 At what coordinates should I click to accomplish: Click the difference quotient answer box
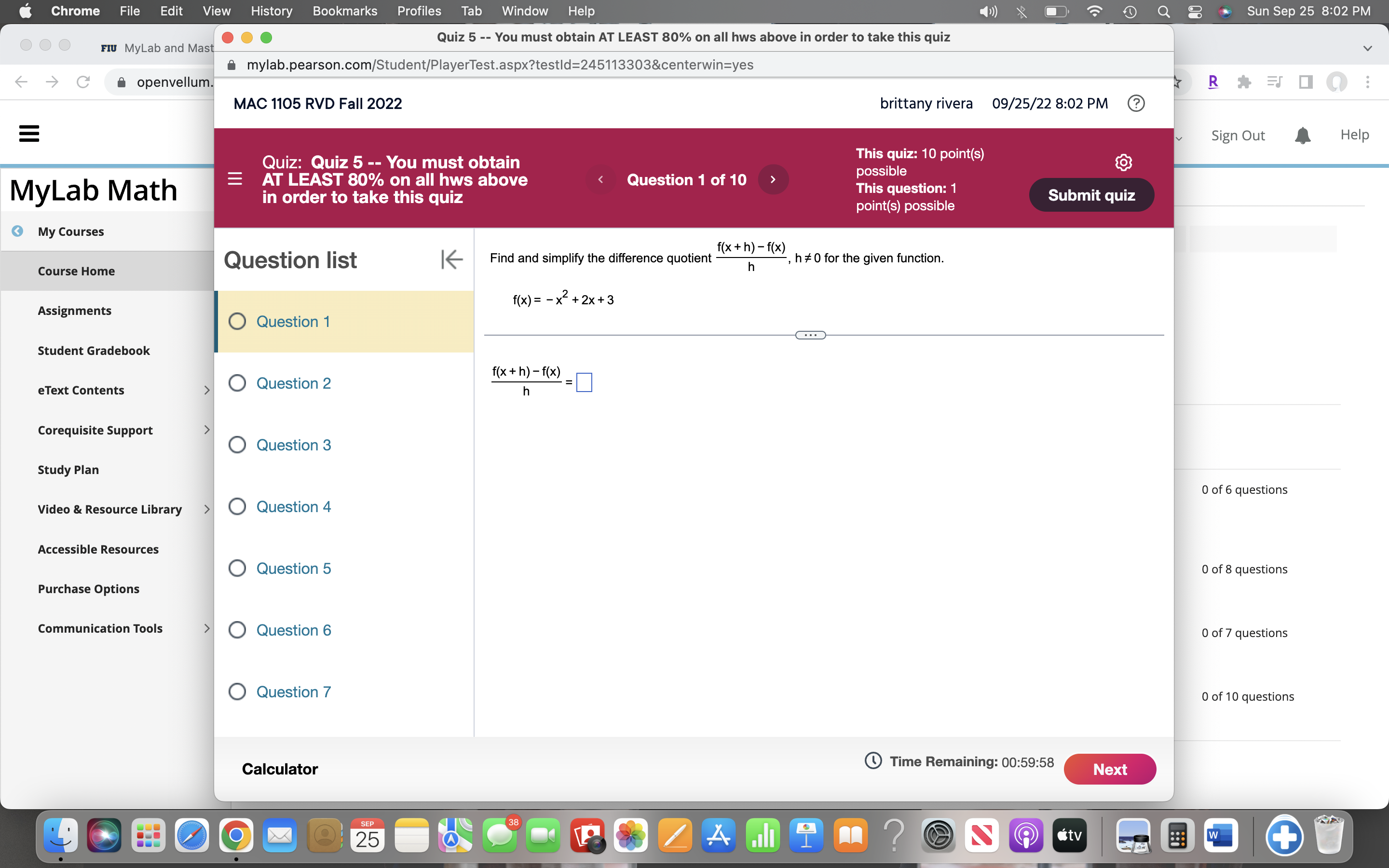pos(584,382)
